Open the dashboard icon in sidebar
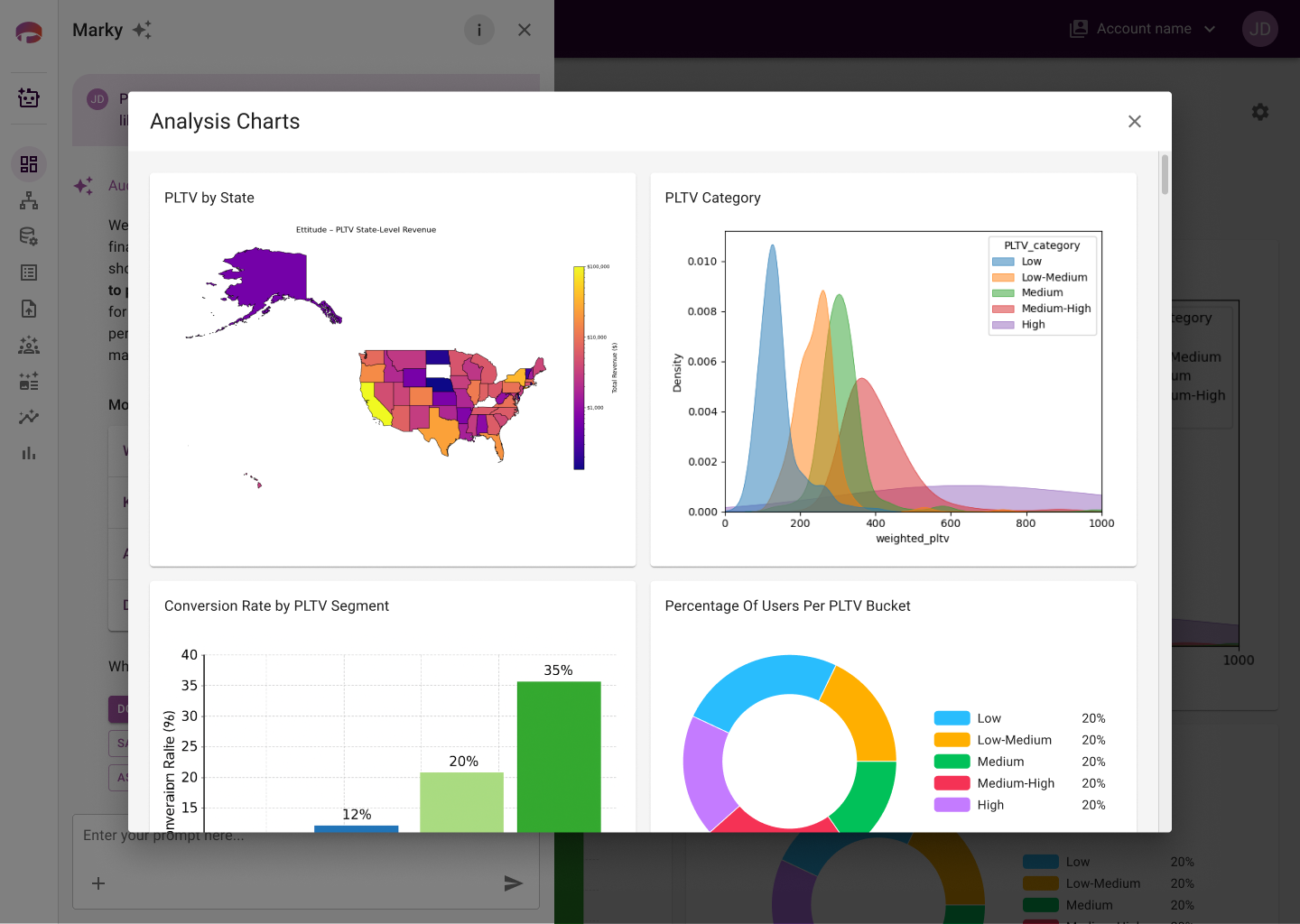This screenshot has width=1300, height=924. [29, 164]
